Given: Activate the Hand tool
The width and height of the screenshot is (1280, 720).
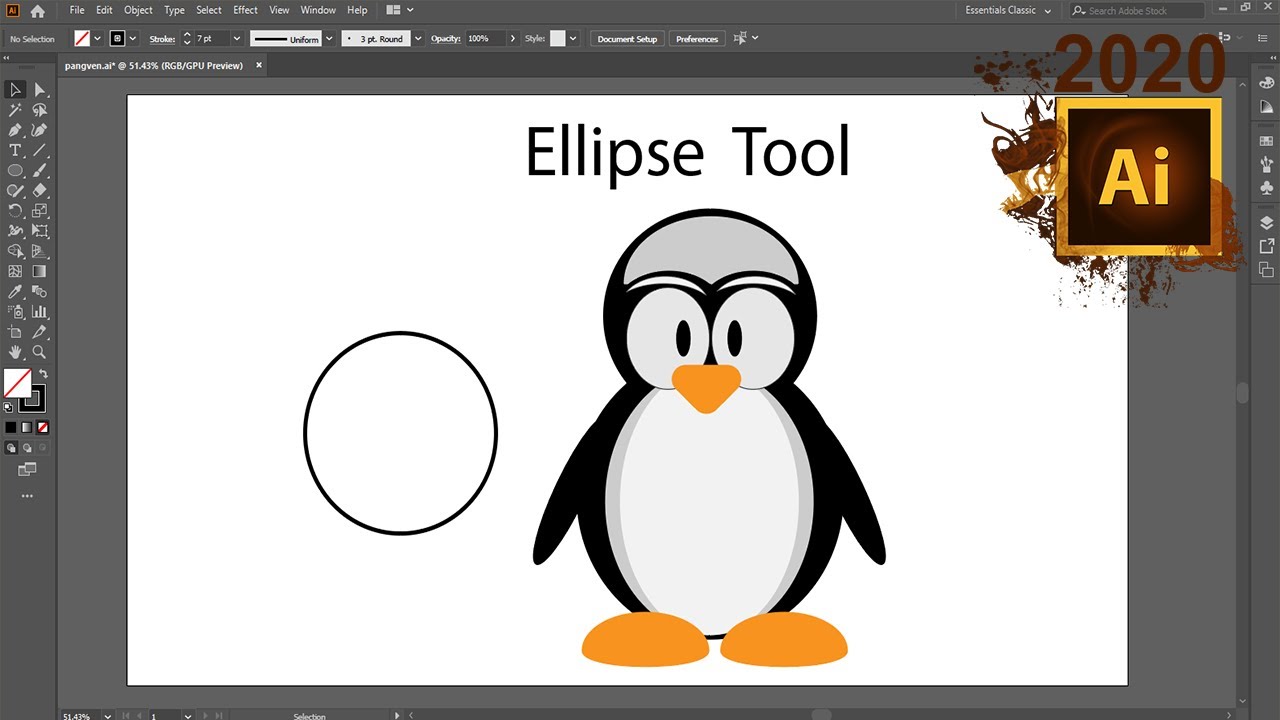Looking at the screenshot, I should tap(15, 352).
